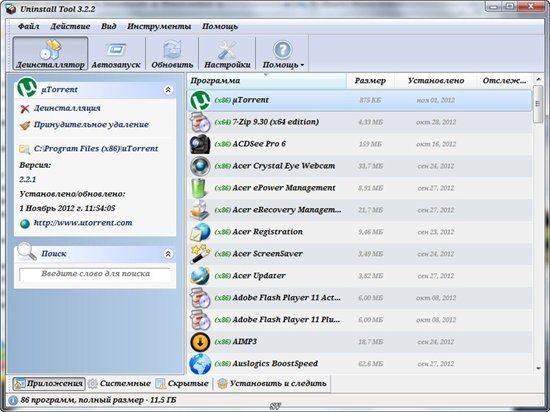
Task: Open the Вид menu
Action: [x=109, y=26]
